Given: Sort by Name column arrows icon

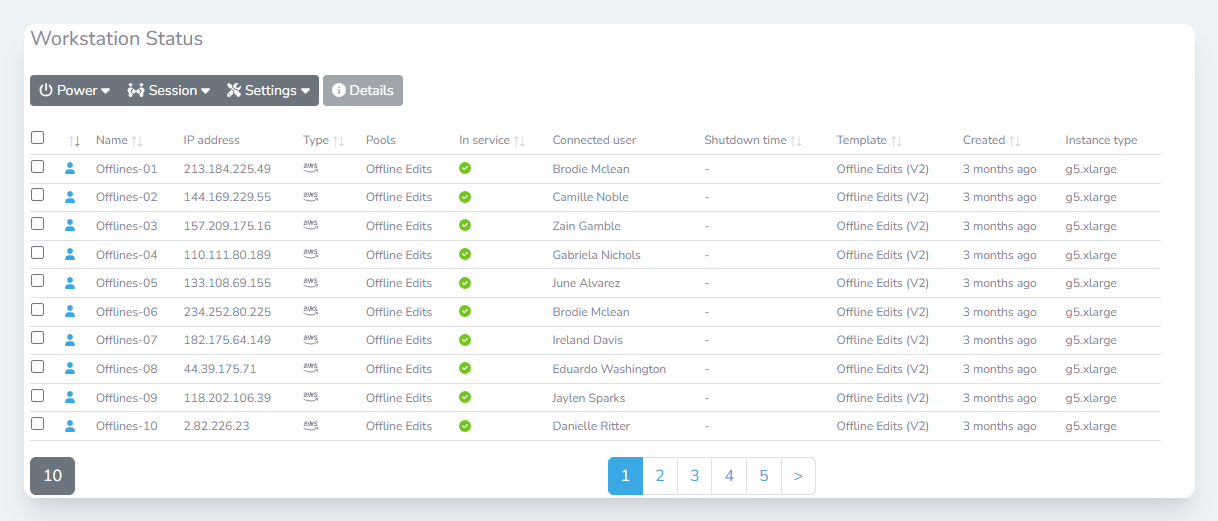Looking at the screenshot, I should [137, 141].
